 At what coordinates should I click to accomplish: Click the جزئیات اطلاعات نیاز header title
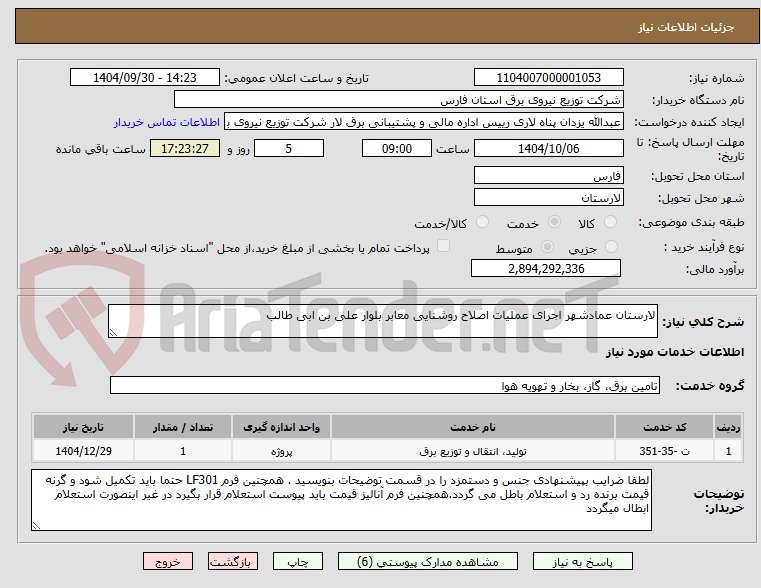point(686,27)
